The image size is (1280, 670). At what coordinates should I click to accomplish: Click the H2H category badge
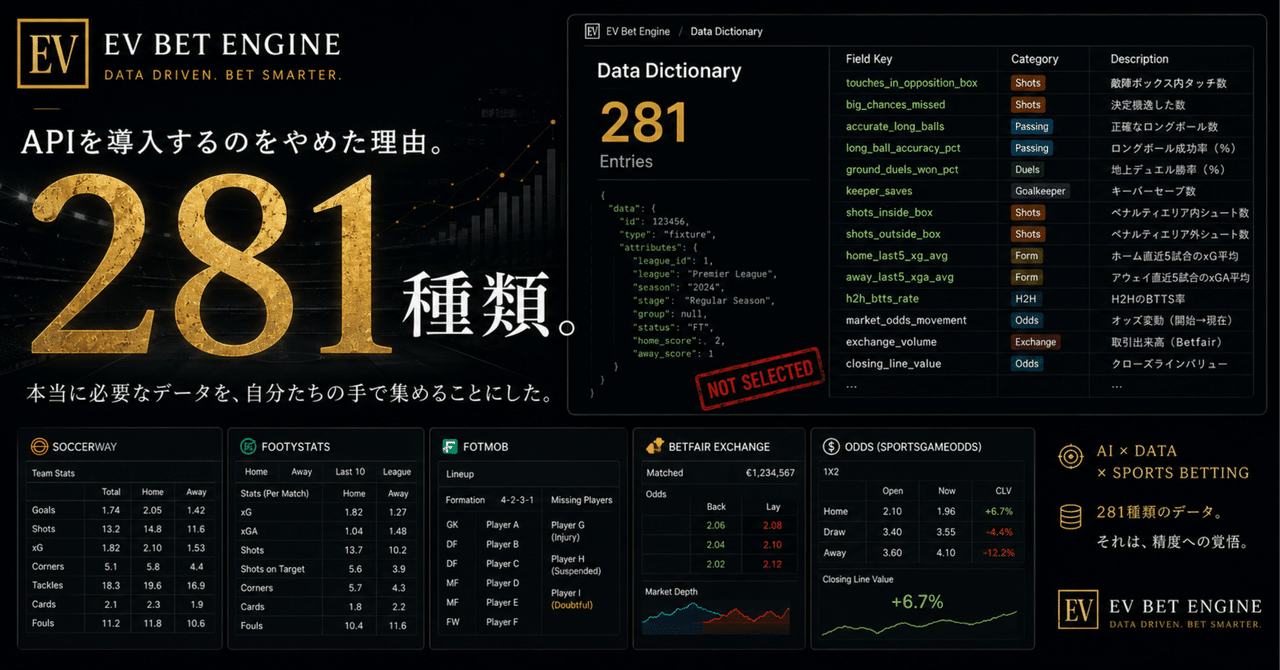coord(1025,298)
